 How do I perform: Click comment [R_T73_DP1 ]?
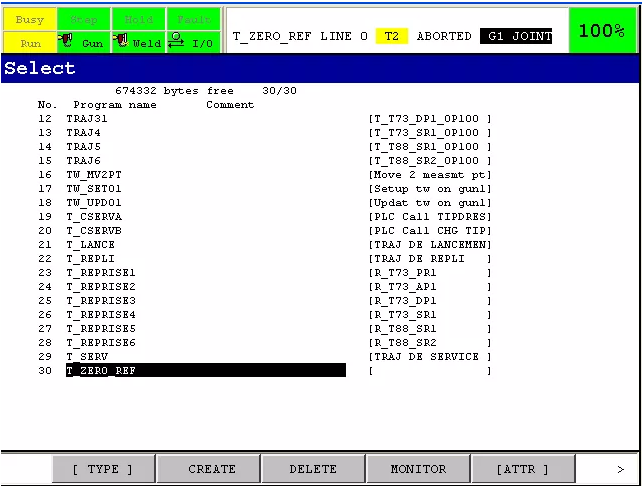coord(430,301)
